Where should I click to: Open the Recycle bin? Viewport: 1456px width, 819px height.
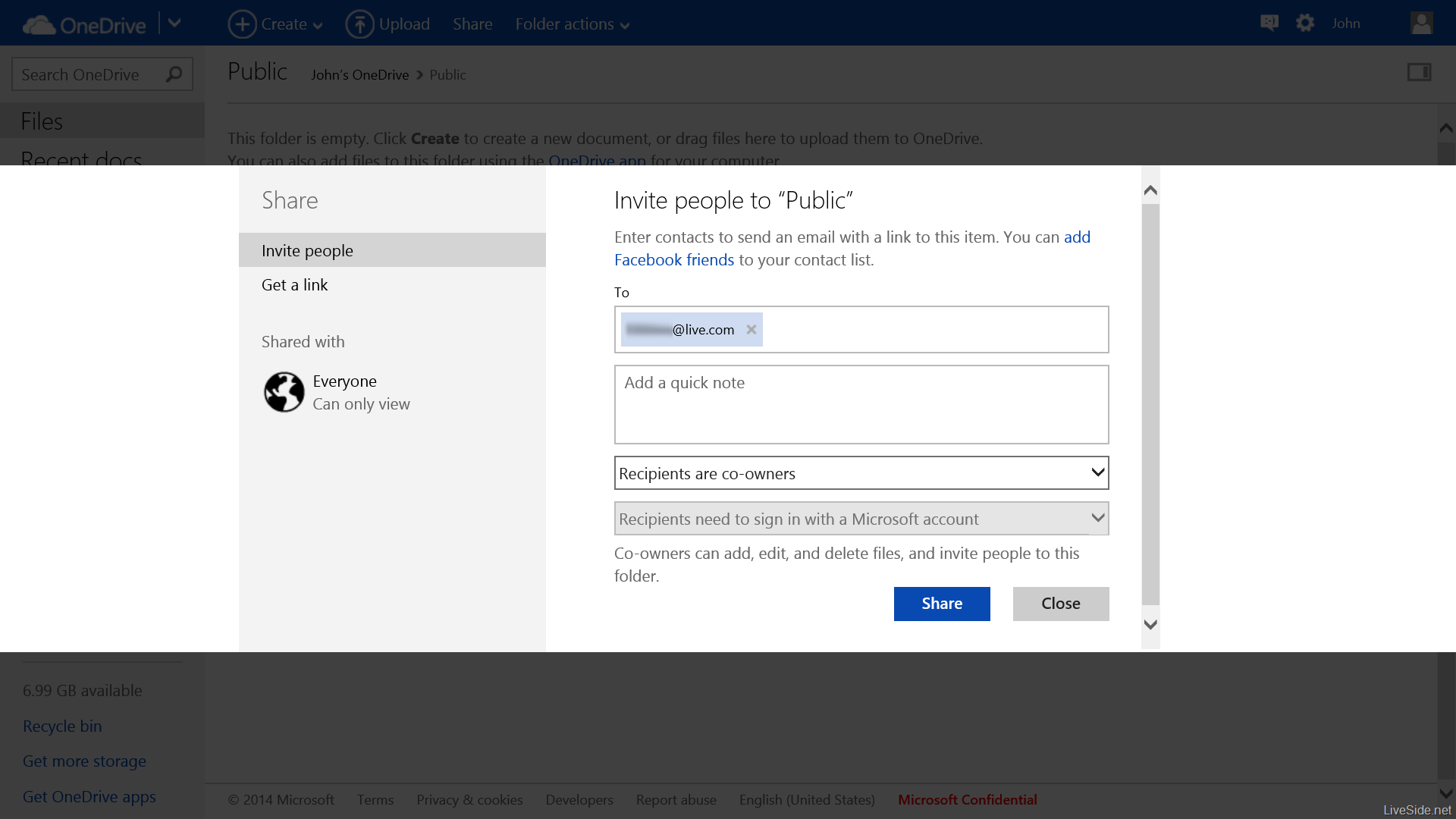point(61,726)
